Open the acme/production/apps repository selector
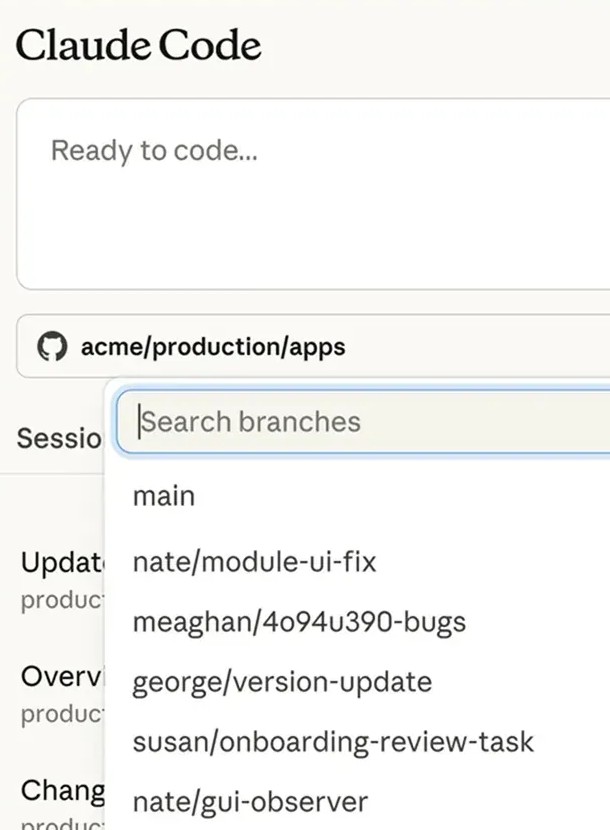Image resolution: width=610 pixels, height=830 pixels. point(313,346)
